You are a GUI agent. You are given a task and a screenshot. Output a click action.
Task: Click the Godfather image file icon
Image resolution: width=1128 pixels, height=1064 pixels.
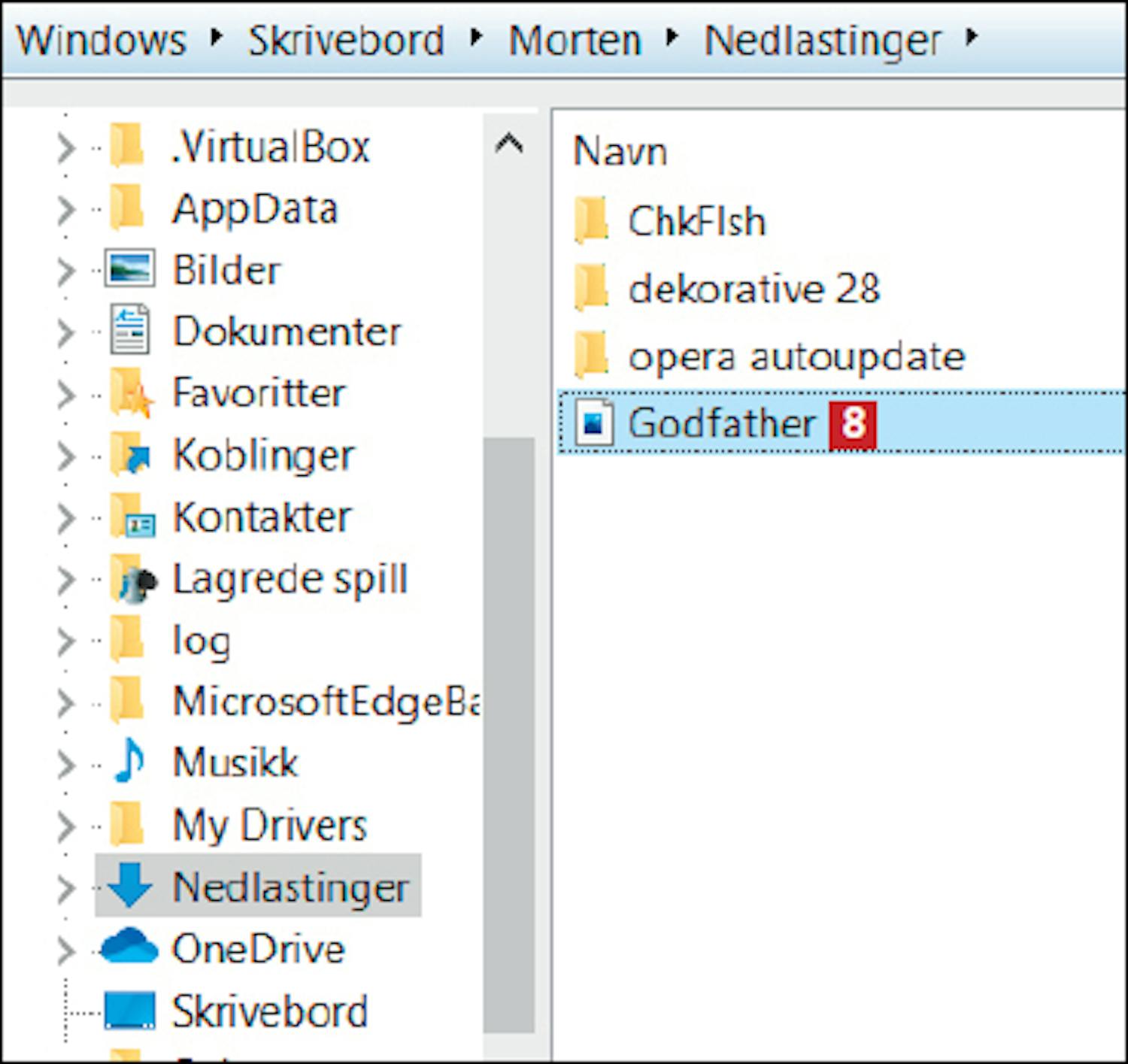click(x=593, y=423)
